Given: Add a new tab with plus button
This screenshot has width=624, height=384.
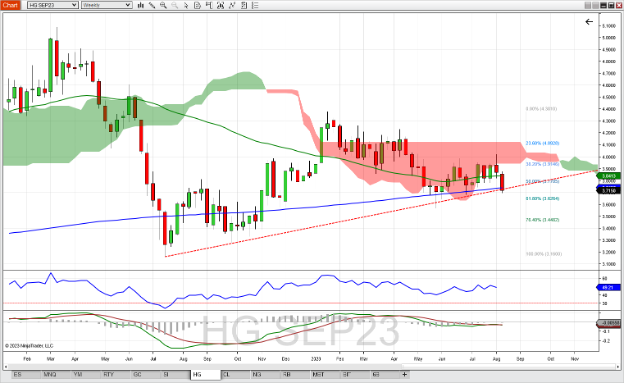Looking at the screenshot, I should 404,374.
